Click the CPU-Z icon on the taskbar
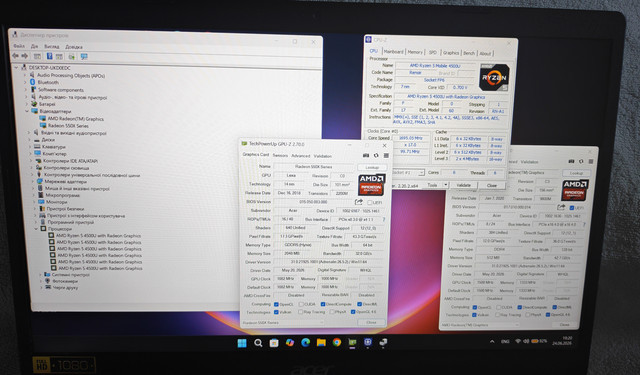The width and height of the screenshot is (640, 375). coord(368,343)
